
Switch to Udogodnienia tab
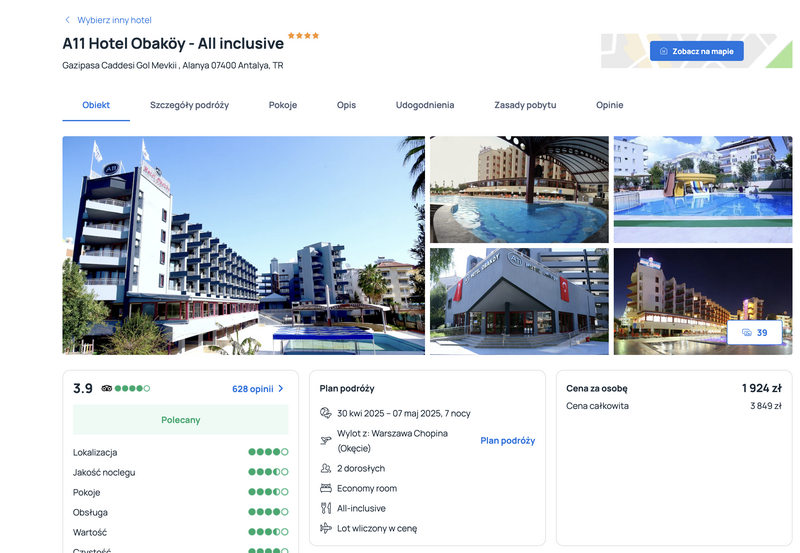[424, 105]
